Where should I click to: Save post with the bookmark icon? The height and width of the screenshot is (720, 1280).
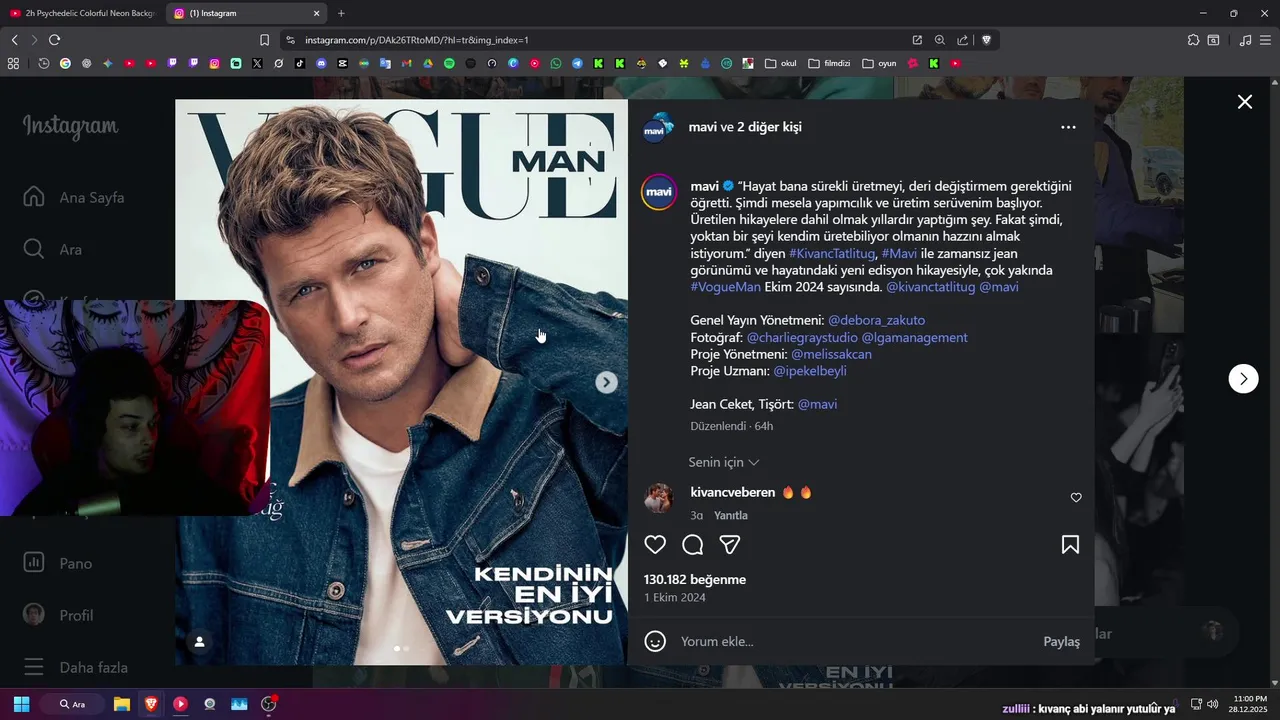click(x=1070, y=545)
